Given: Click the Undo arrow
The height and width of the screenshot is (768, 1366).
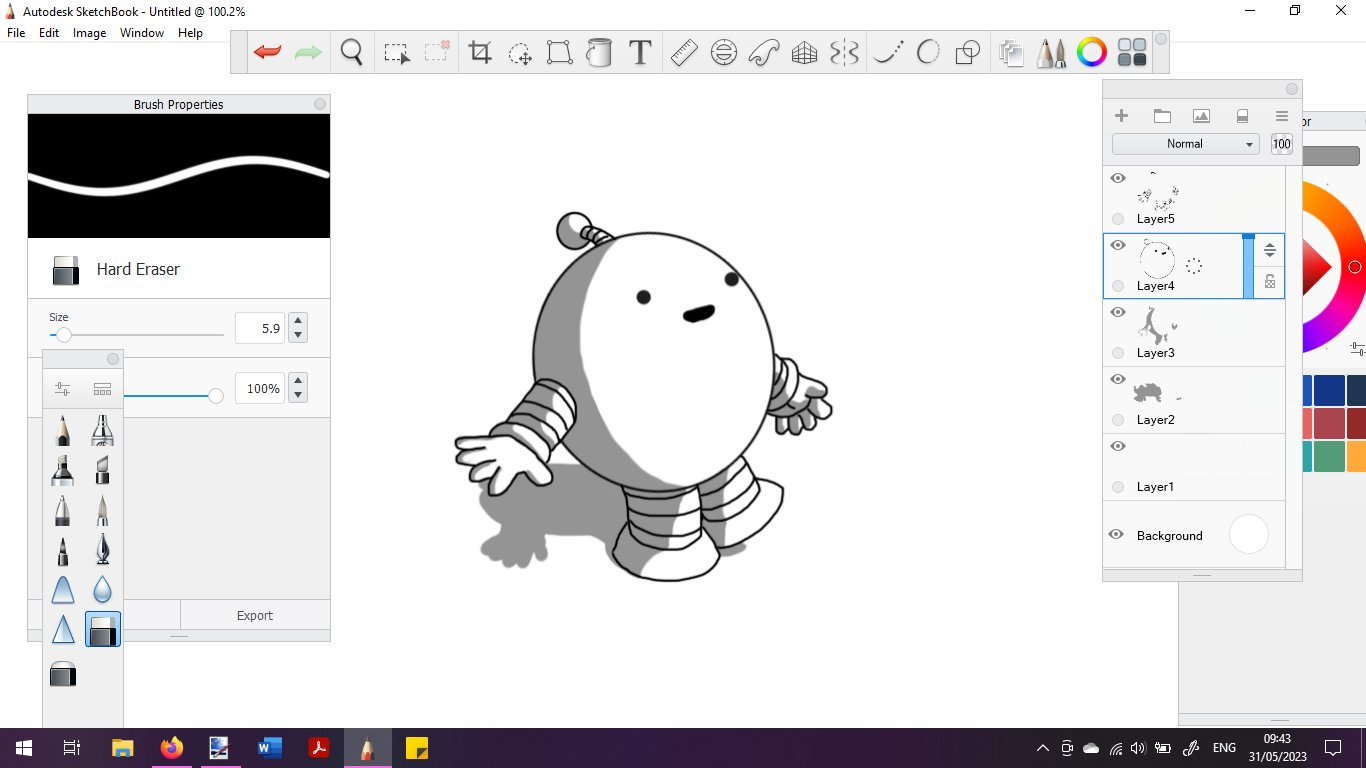Looking at the screenshot, I should 267,52.
